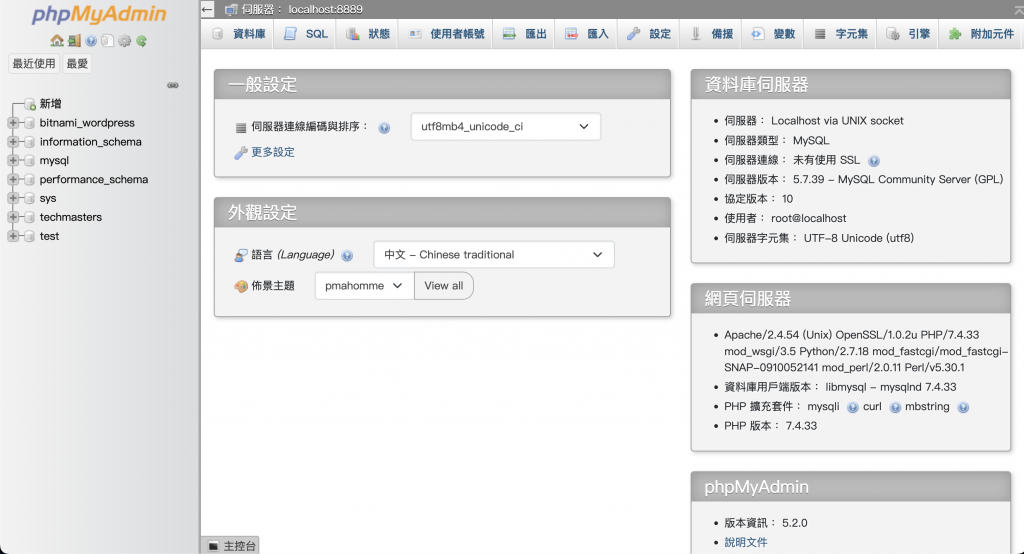The width and height of the screenshot is (1024, 554).
Task: Expand the test database node
Action: pos(12,236)
